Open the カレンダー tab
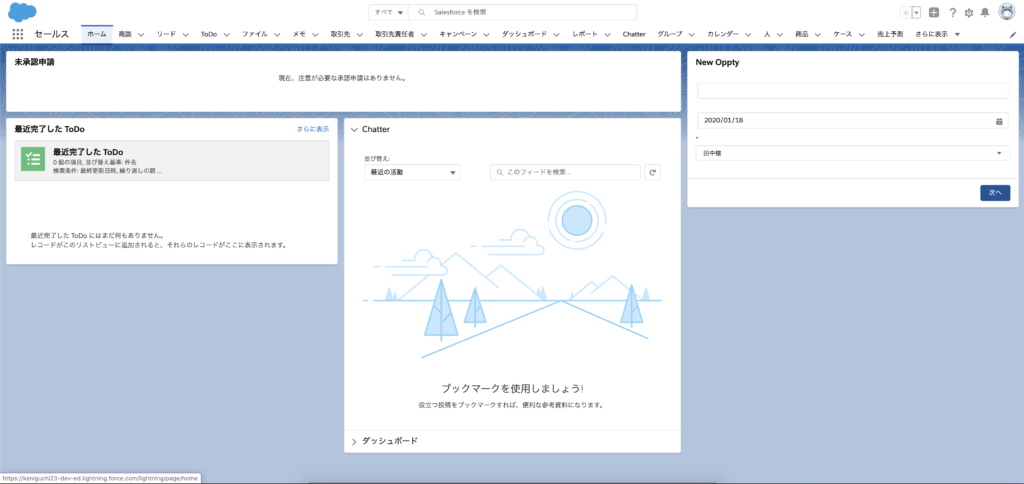This screenshot has width=1024, height=484. (x=723, y=34)
